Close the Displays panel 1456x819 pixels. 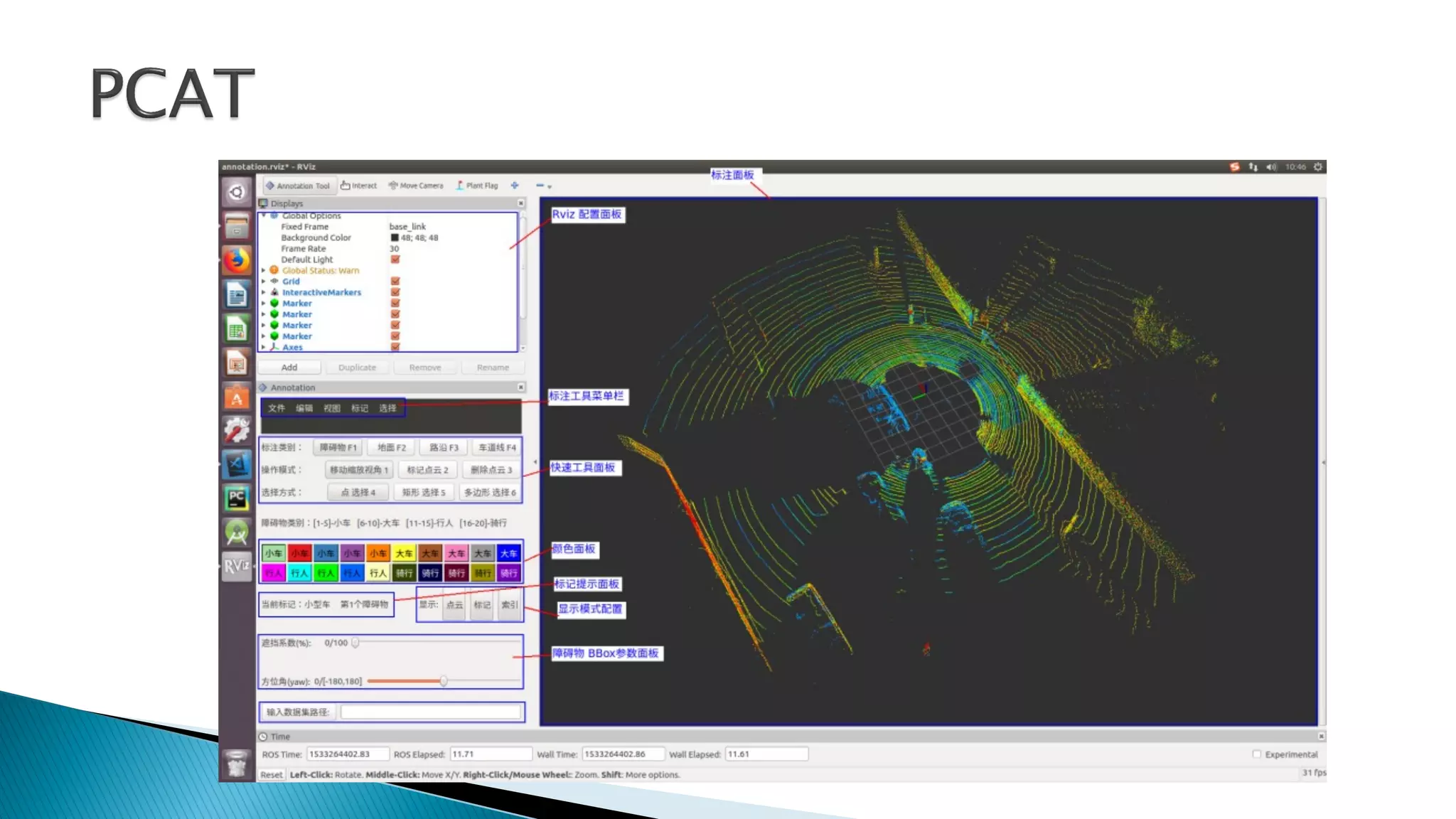[520, 203]
